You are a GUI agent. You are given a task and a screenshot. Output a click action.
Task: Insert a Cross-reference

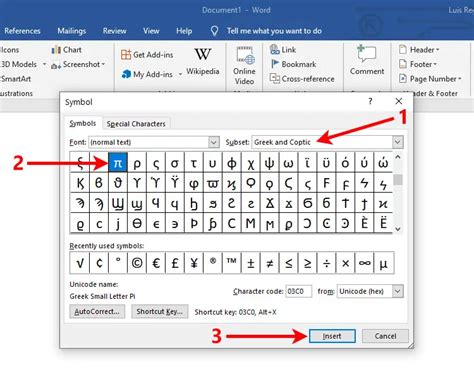pos(302,79)
